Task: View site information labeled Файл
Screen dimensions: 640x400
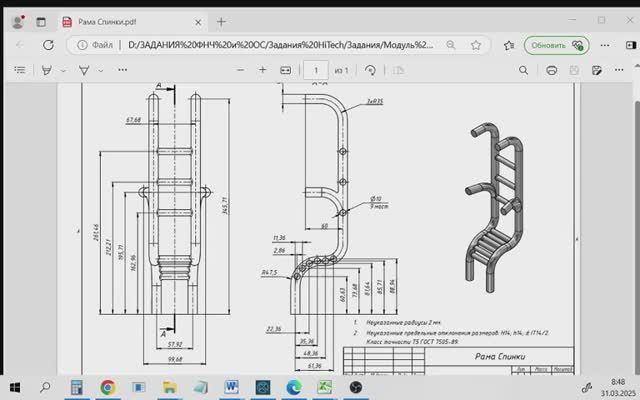Action: (95, 45)
